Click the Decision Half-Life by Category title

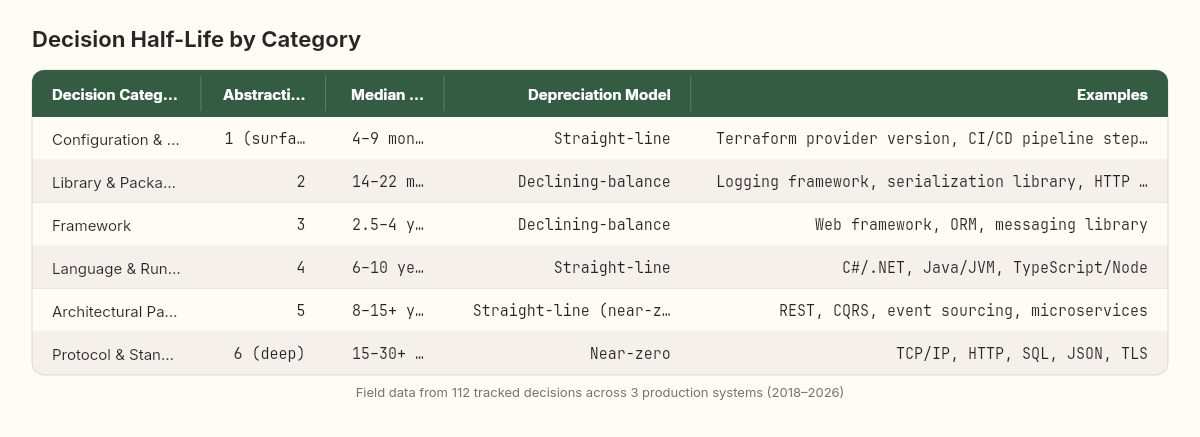tap(196, 39)
